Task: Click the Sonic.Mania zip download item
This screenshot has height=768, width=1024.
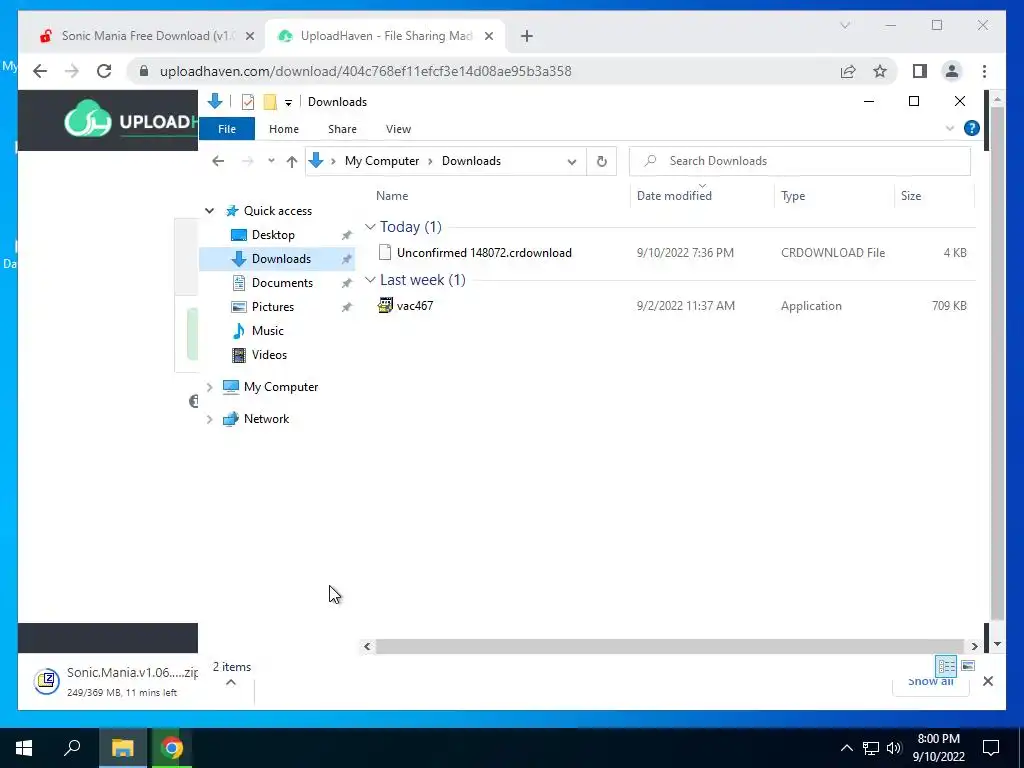Action: point(116,681)
